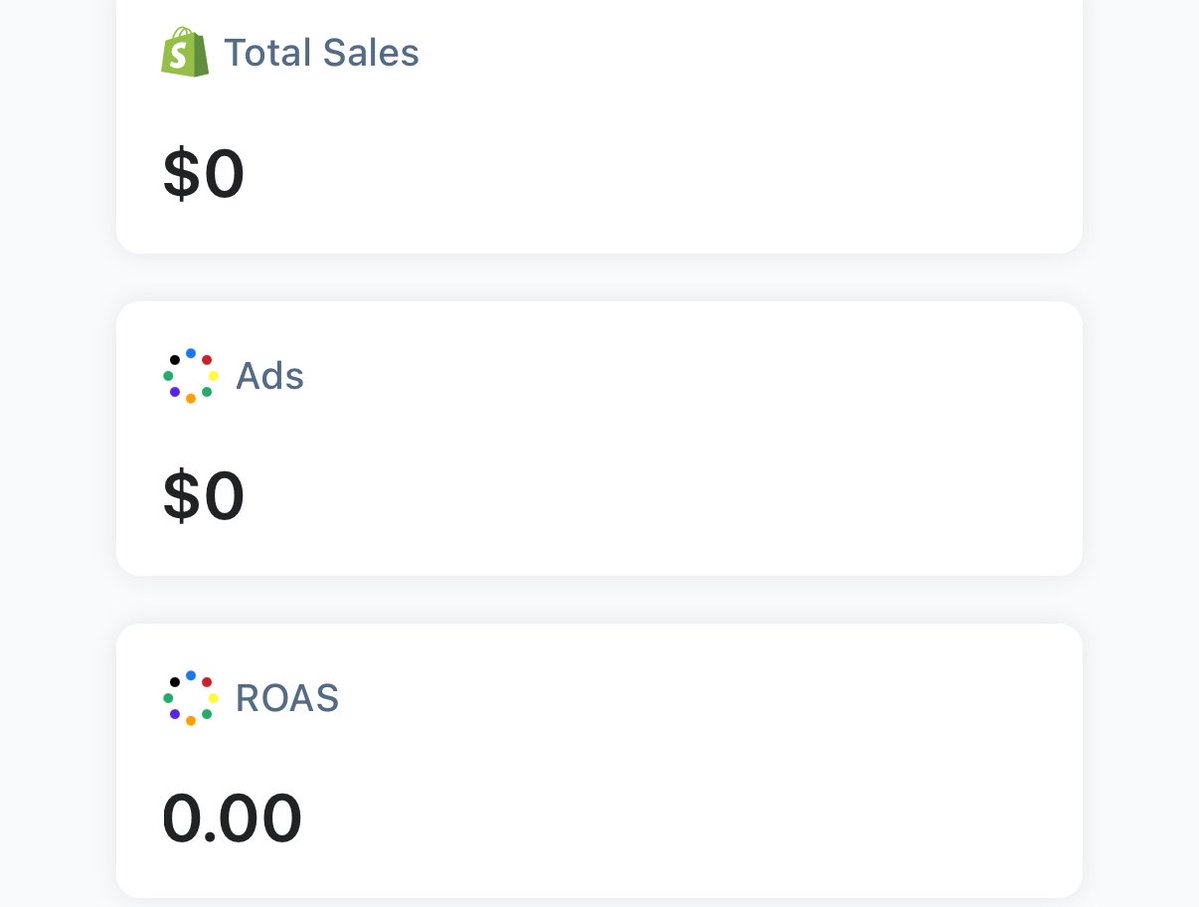
Task: Click the purple dot on ROAS icon
Action: tap(174, 714)
